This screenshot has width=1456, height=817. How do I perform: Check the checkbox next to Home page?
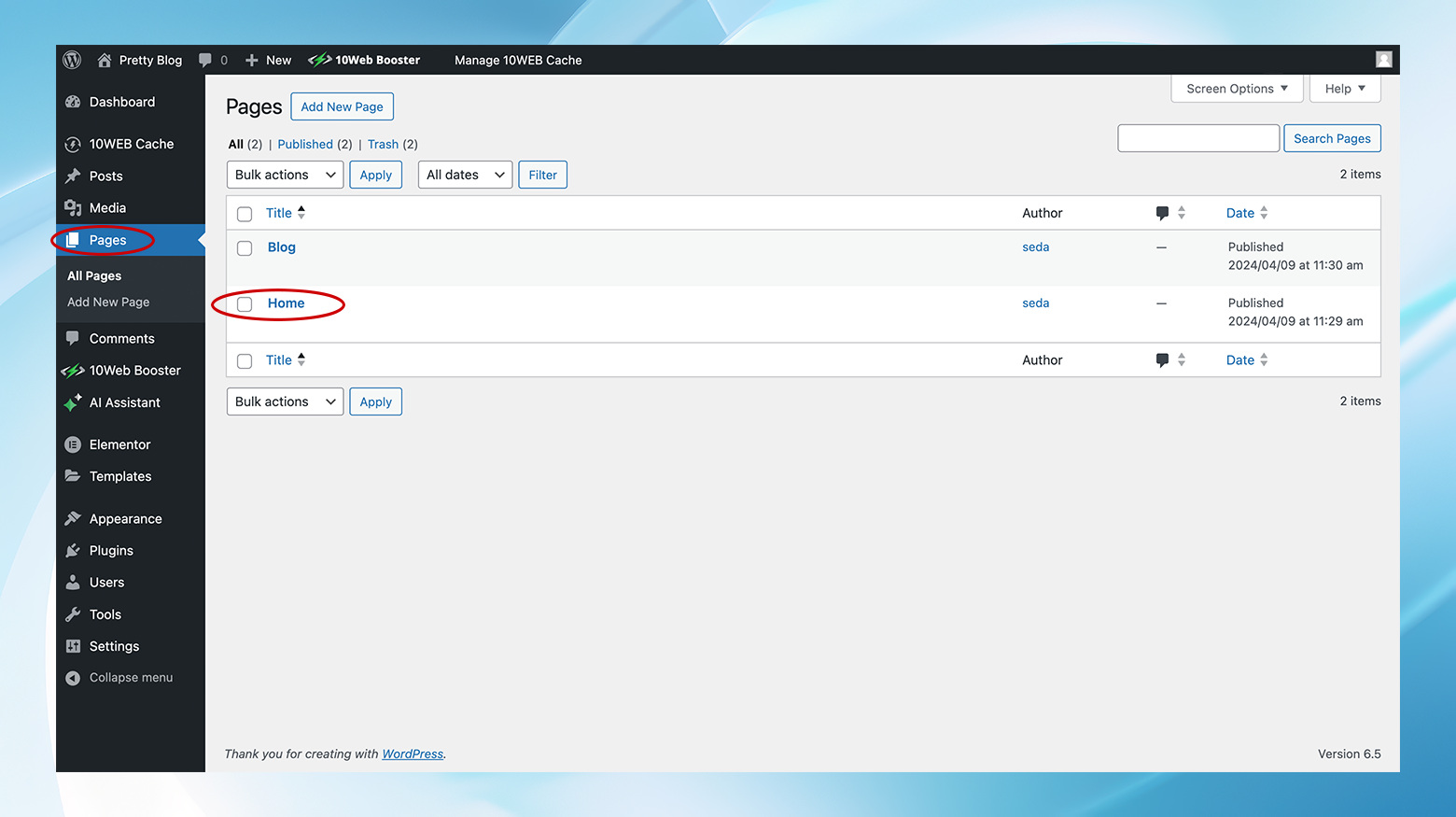(x=244, y=303)
